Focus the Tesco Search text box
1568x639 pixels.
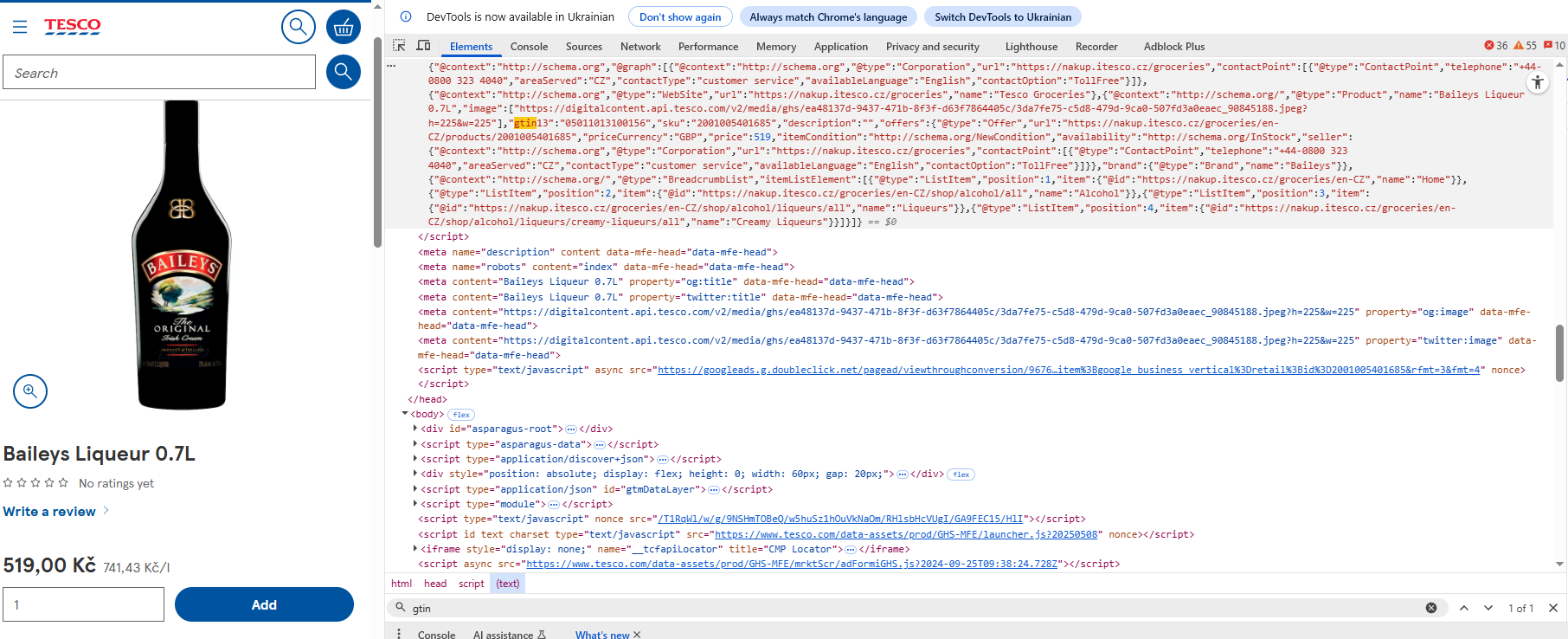tap(159, 72)
